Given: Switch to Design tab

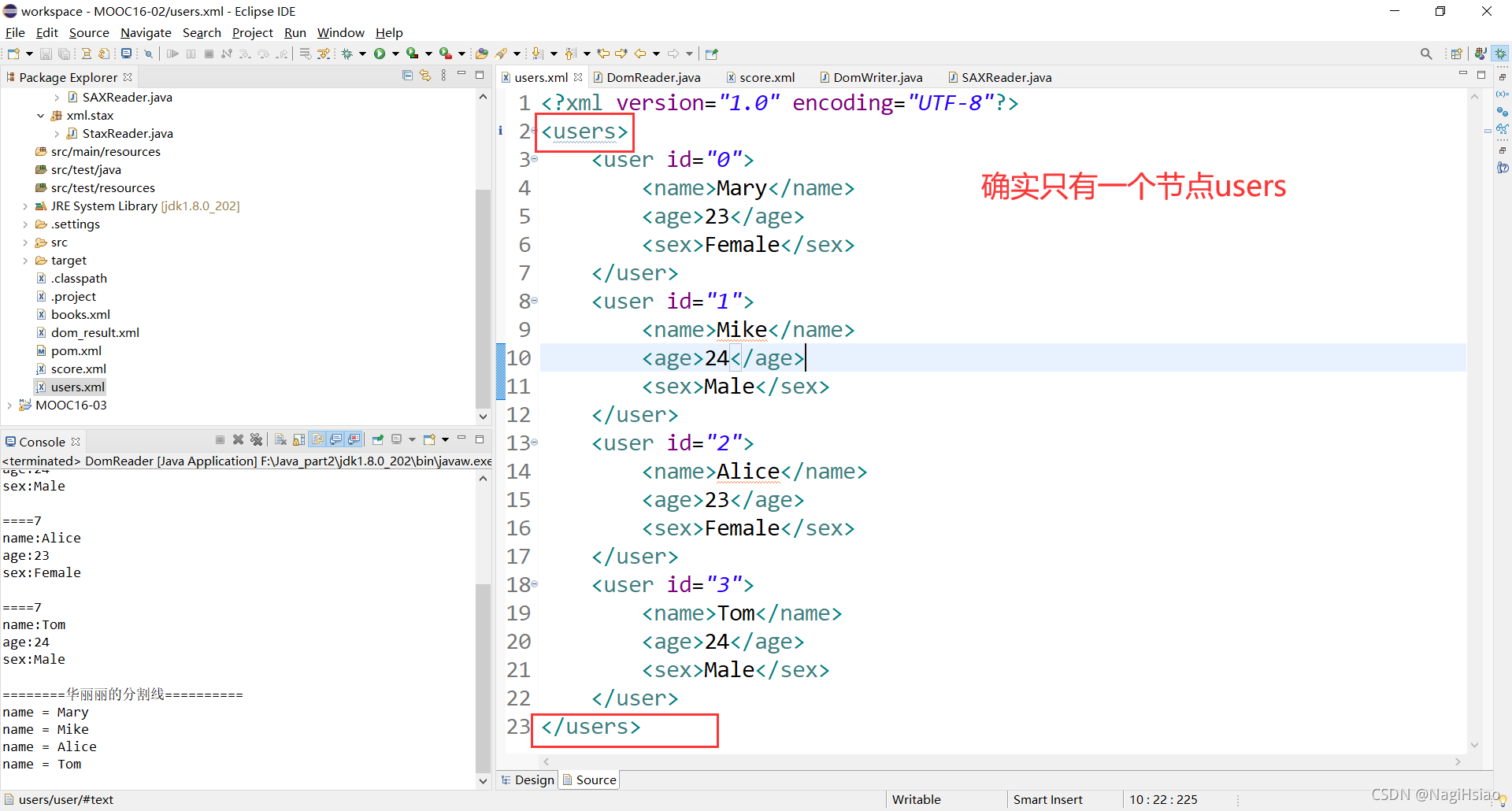Looking at the screenshot, I should click(528, 780).
